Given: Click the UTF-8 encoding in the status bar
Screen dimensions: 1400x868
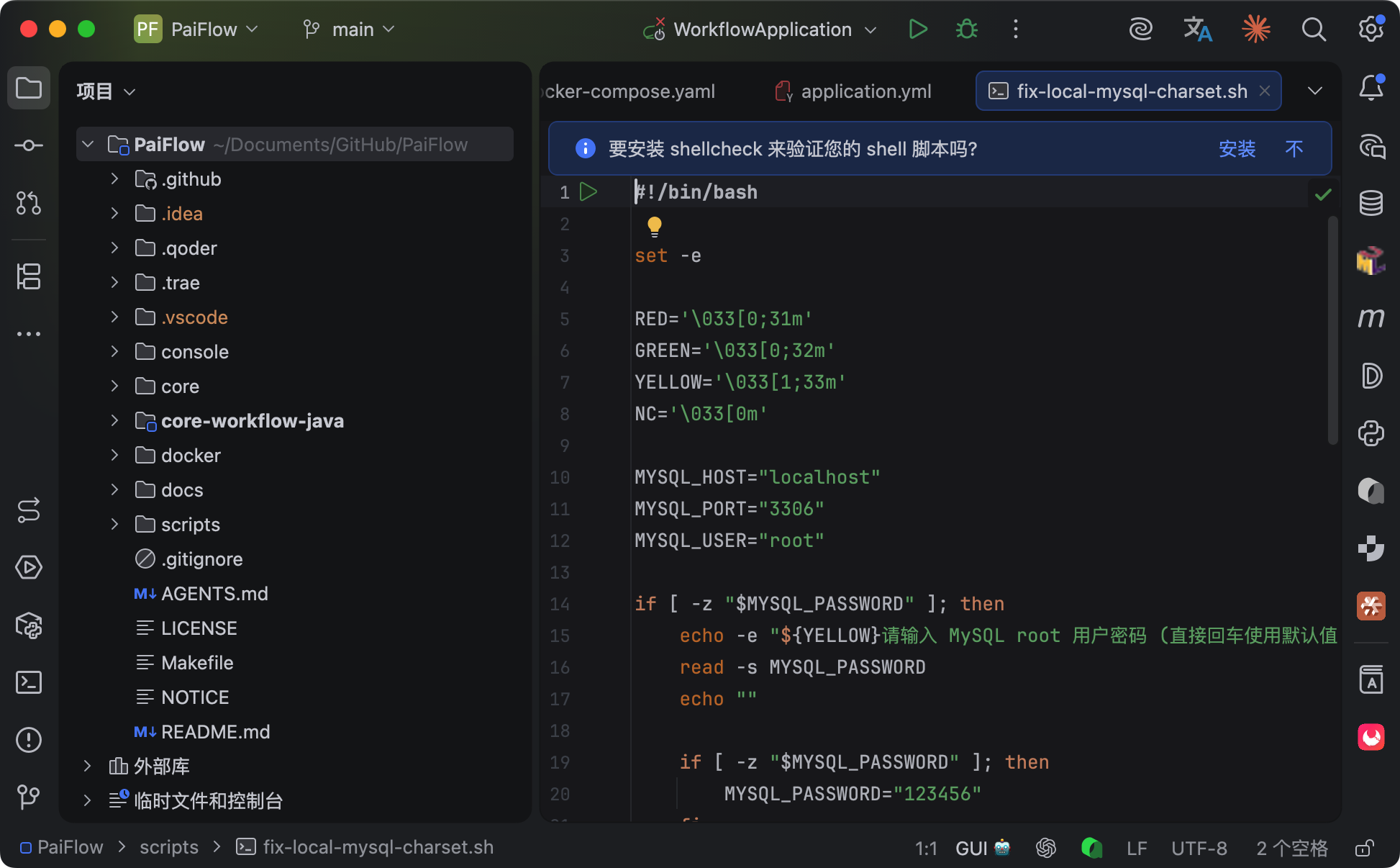Looking at the screenshot, I should pyautogui.click(x=1199, y=848).
